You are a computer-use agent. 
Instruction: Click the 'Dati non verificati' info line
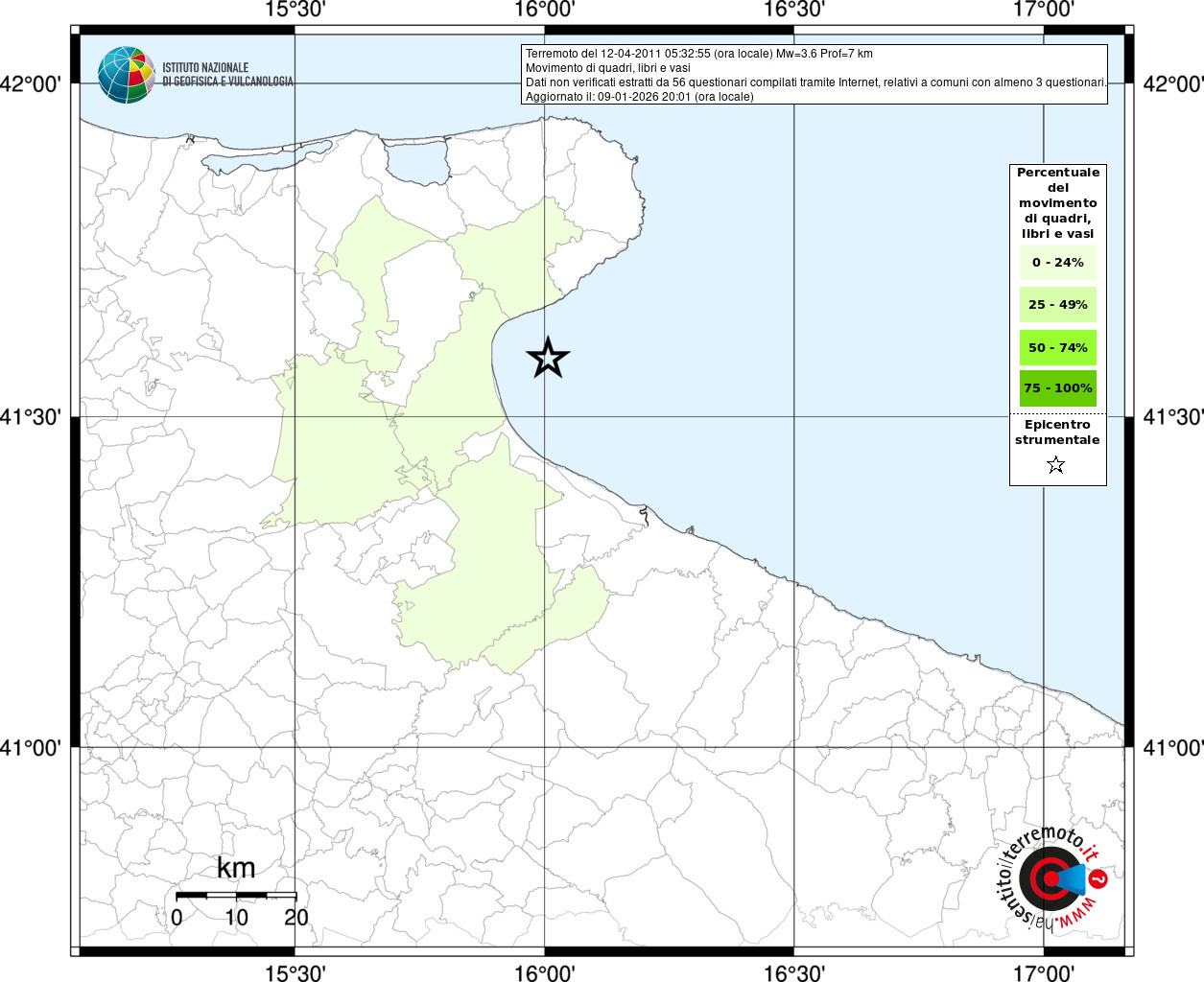(x=815, y=82)
